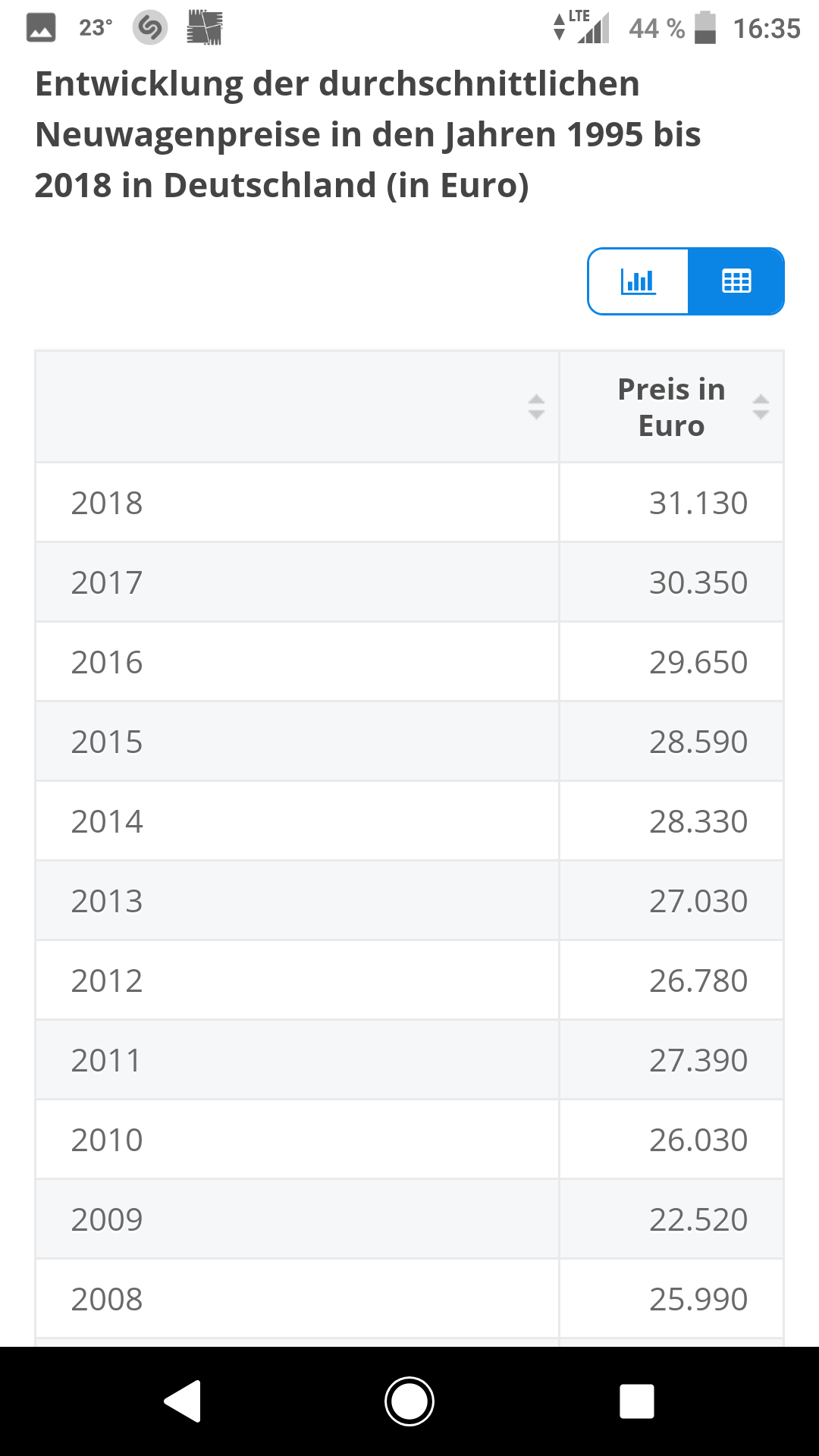This screenshot has height=1456, width=819.
Task: Tap the image notification icon
Action: point(41,29)
